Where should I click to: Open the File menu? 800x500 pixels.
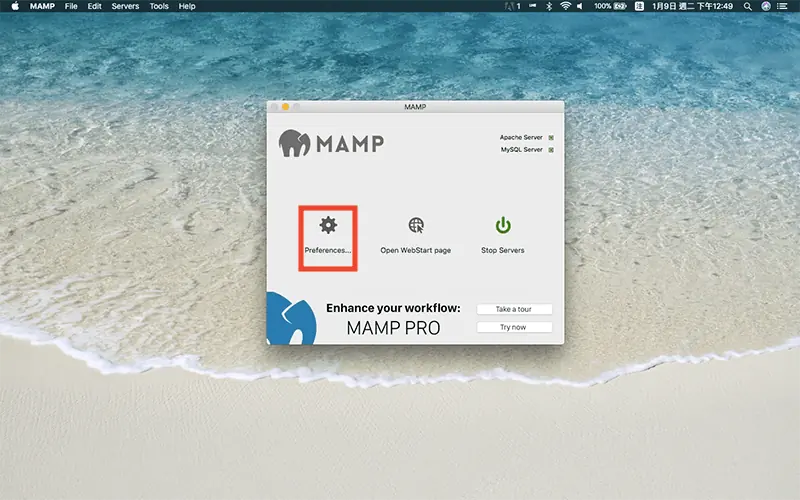pyautogui.click(x=71, y=6)
